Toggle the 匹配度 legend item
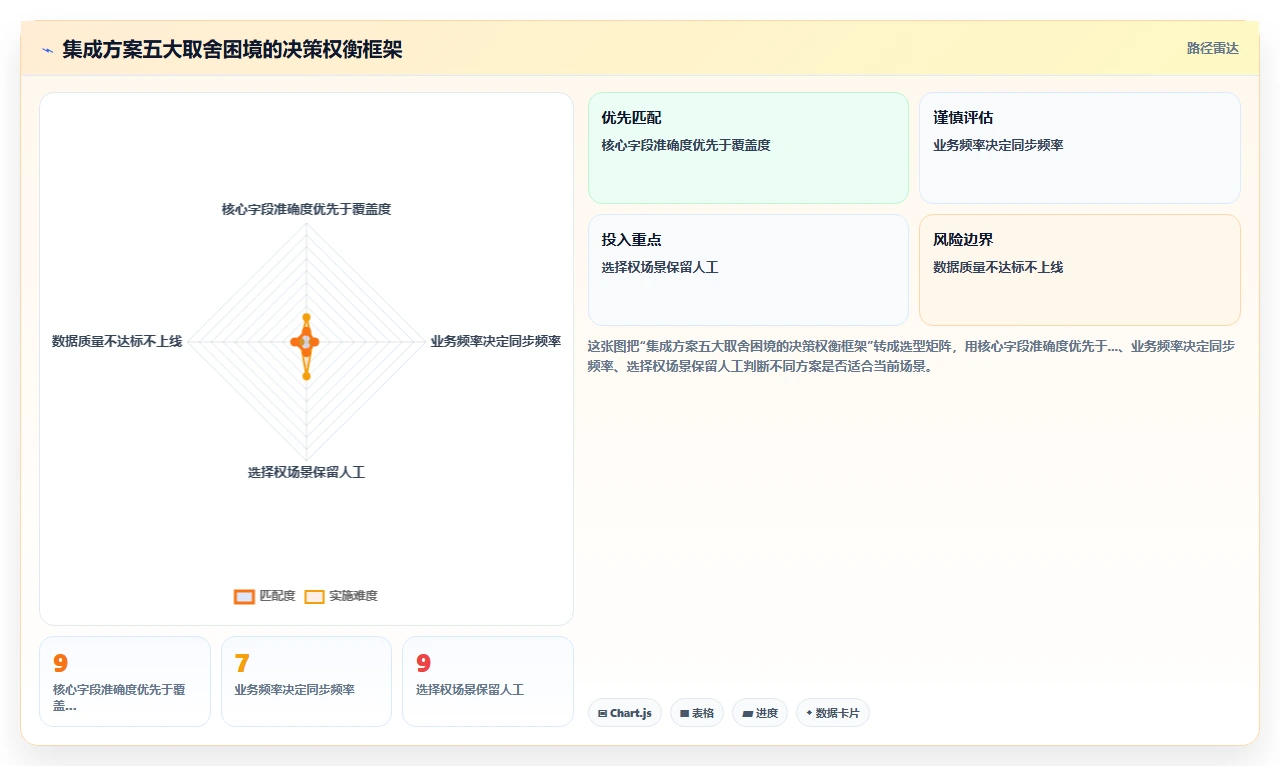Viewport: 1280px width, 766px height. point(265,596)
